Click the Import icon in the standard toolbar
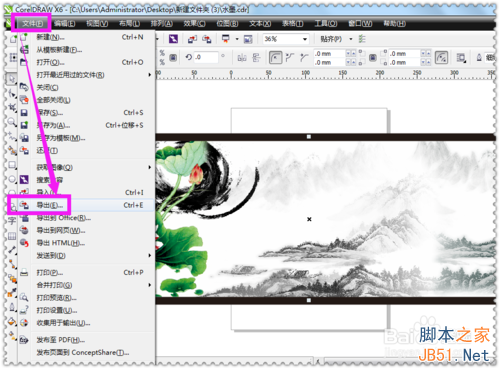This screenshot has width=500, height=369. 193,39
